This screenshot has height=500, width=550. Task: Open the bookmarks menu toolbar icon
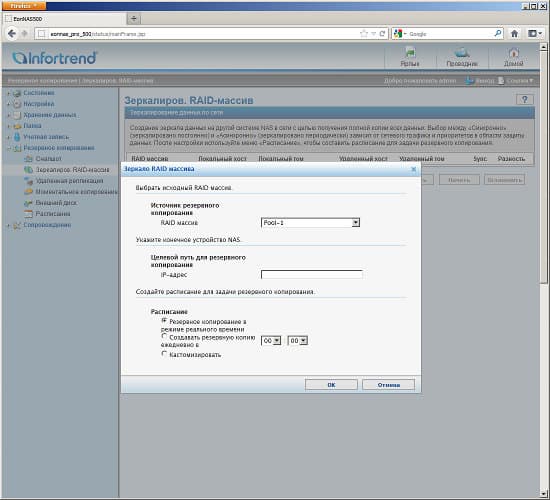point(535,34)
